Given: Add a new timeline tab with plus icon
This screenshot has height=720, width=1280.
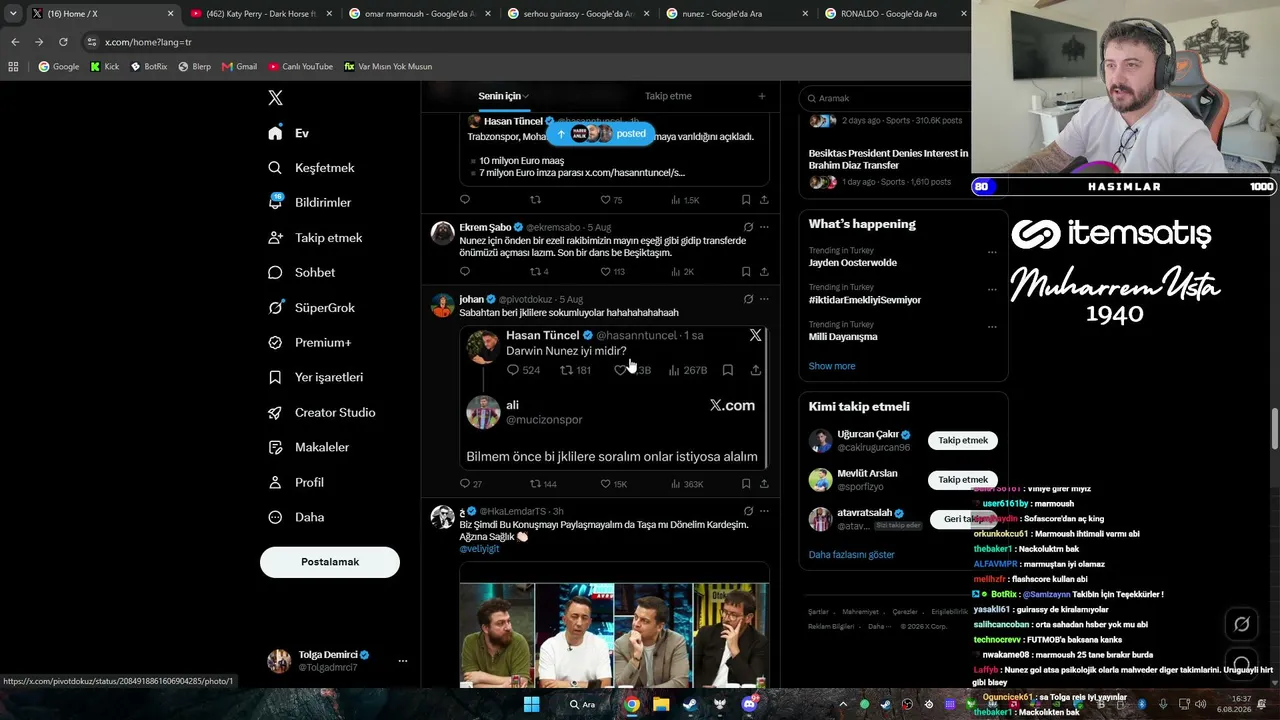Looking at the screenshot, I should [x=761, y=96].
